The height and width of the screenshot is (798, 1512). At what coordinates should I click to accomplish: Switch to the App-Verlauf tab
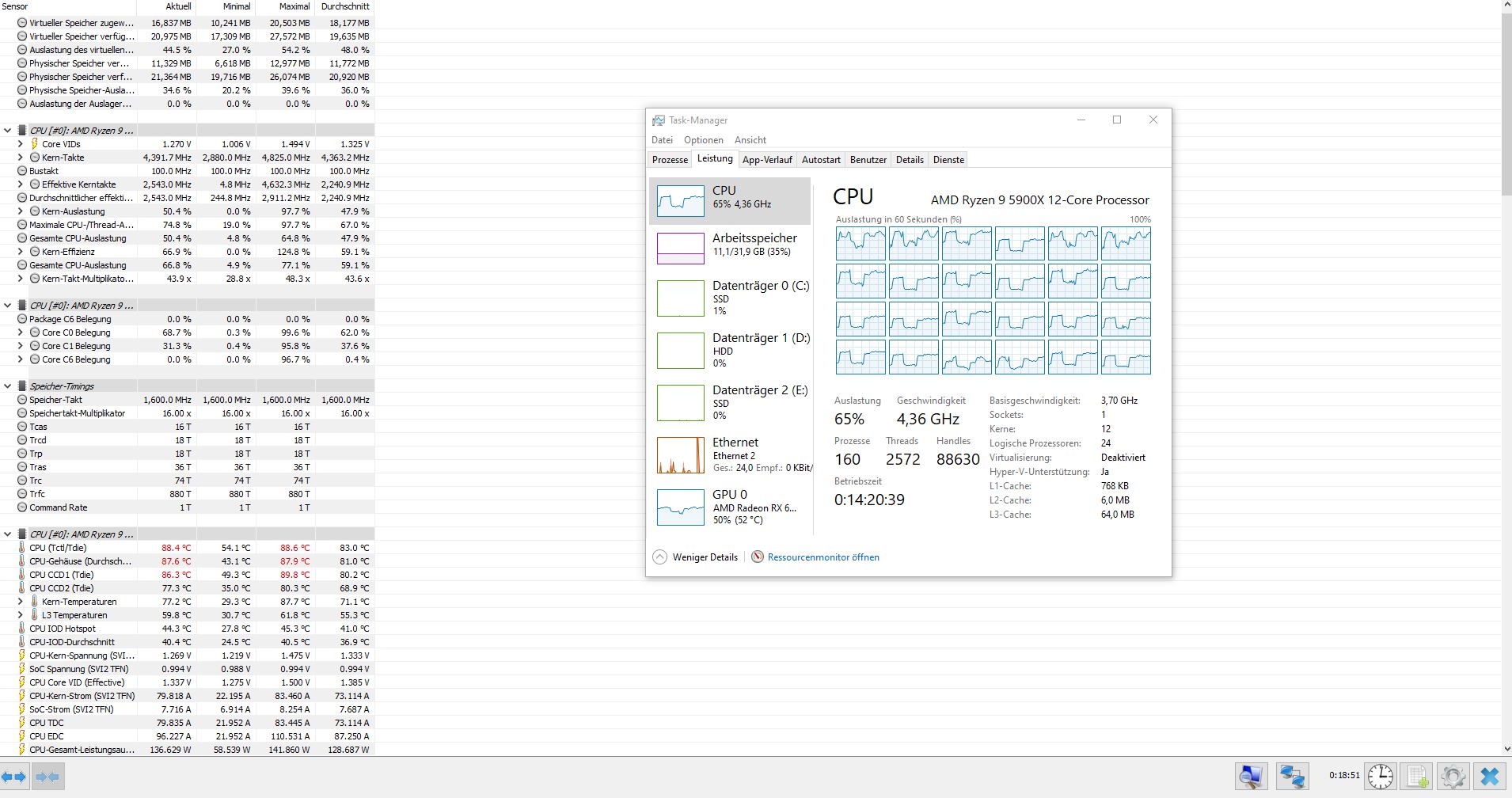[x=767, y=160]
